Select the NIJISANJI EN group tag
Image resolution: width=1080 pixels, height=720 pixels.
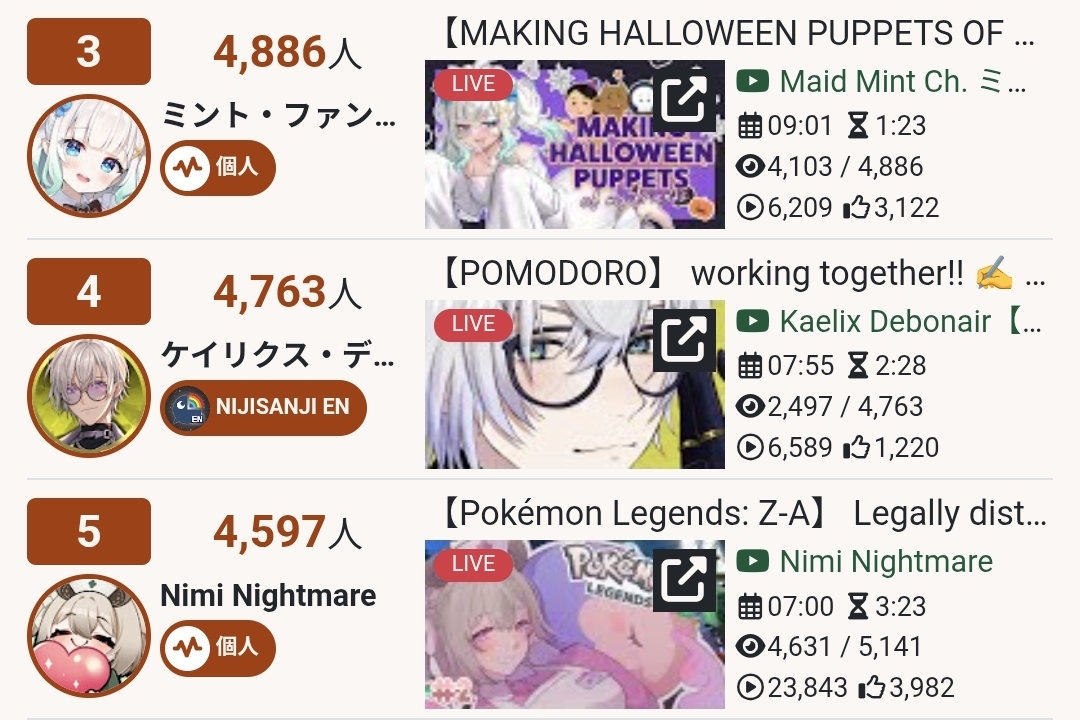[x=264, y=407]
